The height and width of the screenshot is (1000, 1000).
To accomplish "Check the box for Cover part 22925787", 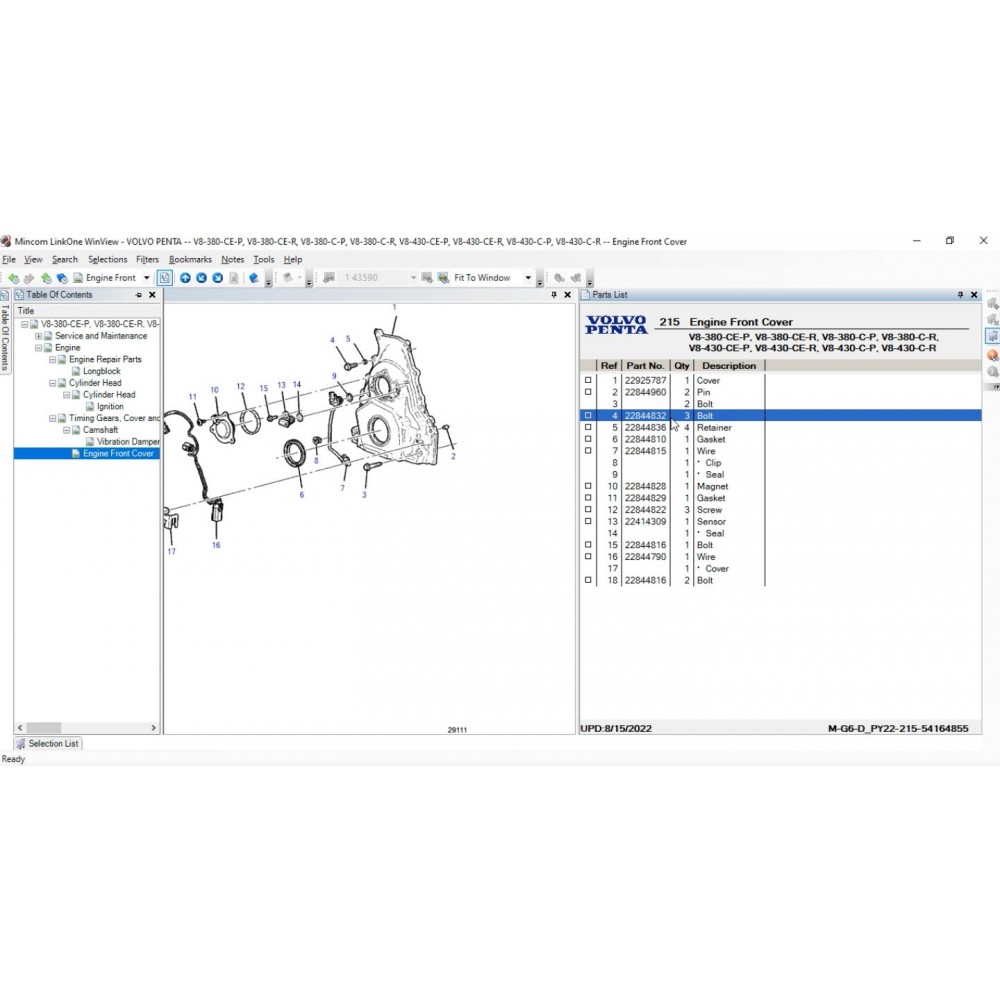I will point(588,381).
